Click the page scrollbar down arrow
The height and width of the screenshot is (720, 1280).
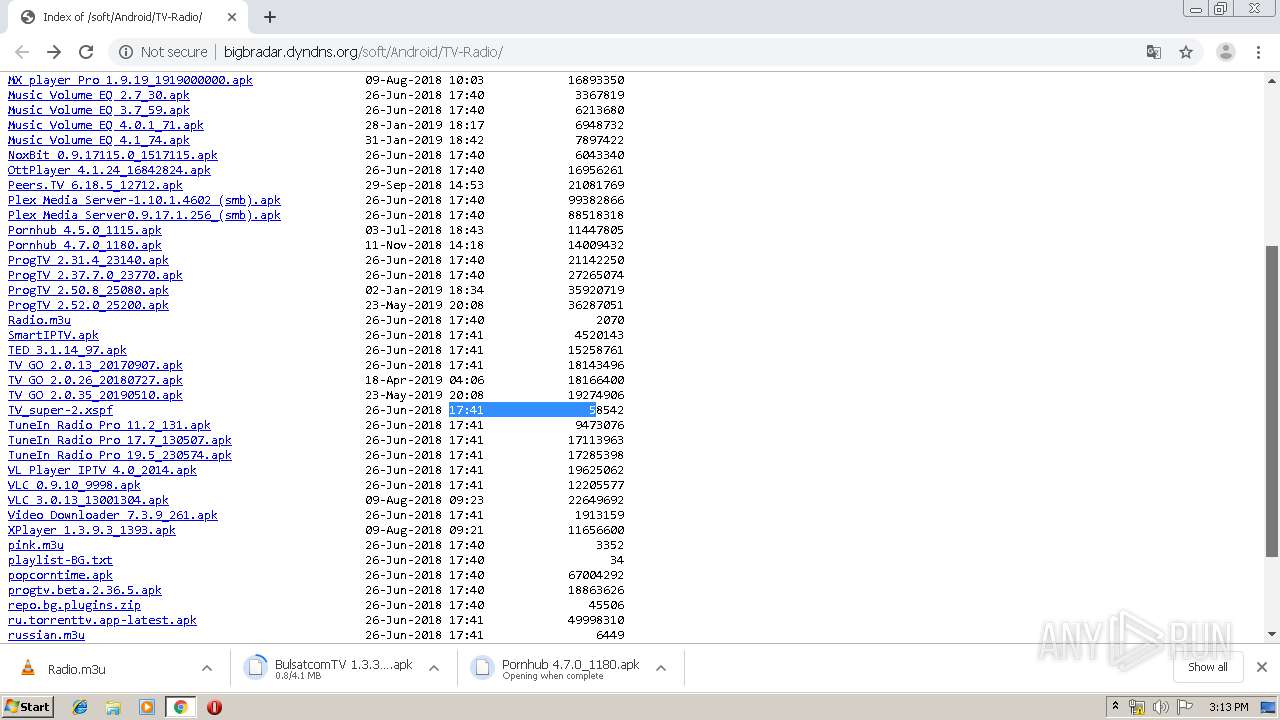[1272, 634]
